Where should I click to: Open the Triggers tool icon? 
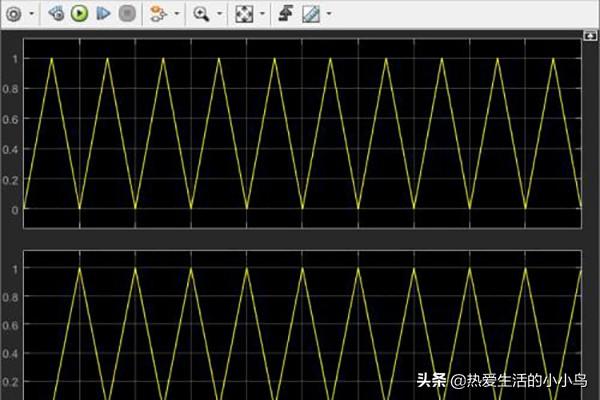(285, 14)
